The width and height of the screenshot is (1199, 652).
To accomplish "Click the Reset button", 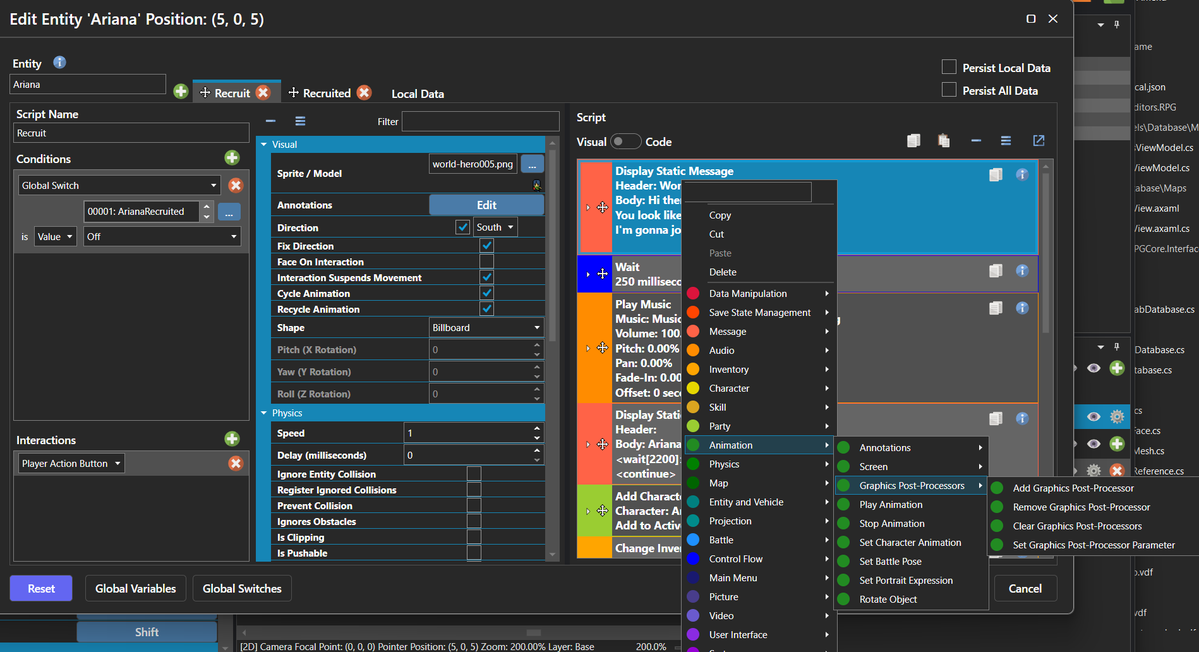I will [x=41, y=589].
